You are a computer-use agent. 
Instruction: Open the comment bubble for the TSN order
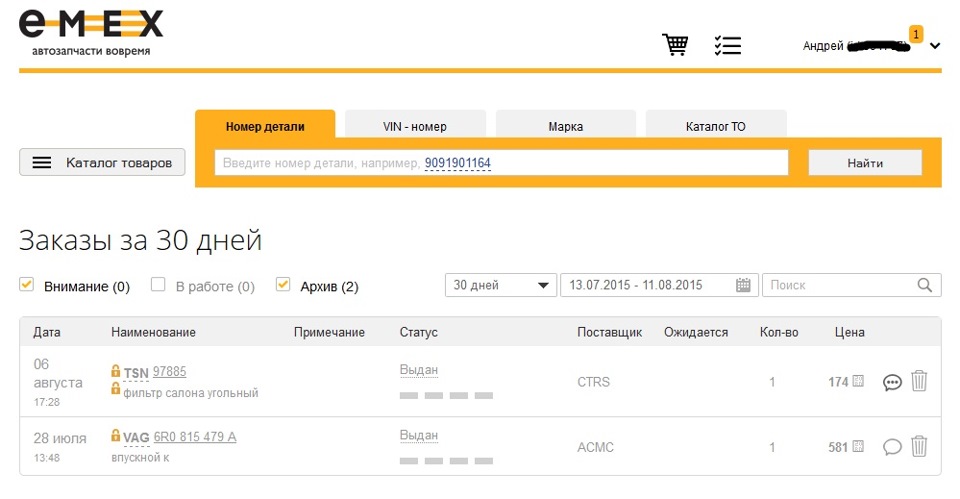click(x=892, y=383)
